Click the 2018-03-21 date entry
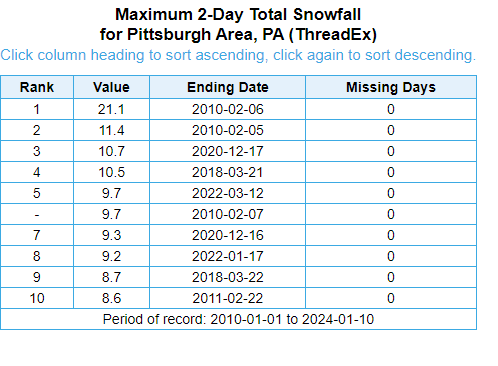This screenshot has width=498, height=366. click(228, 172)
